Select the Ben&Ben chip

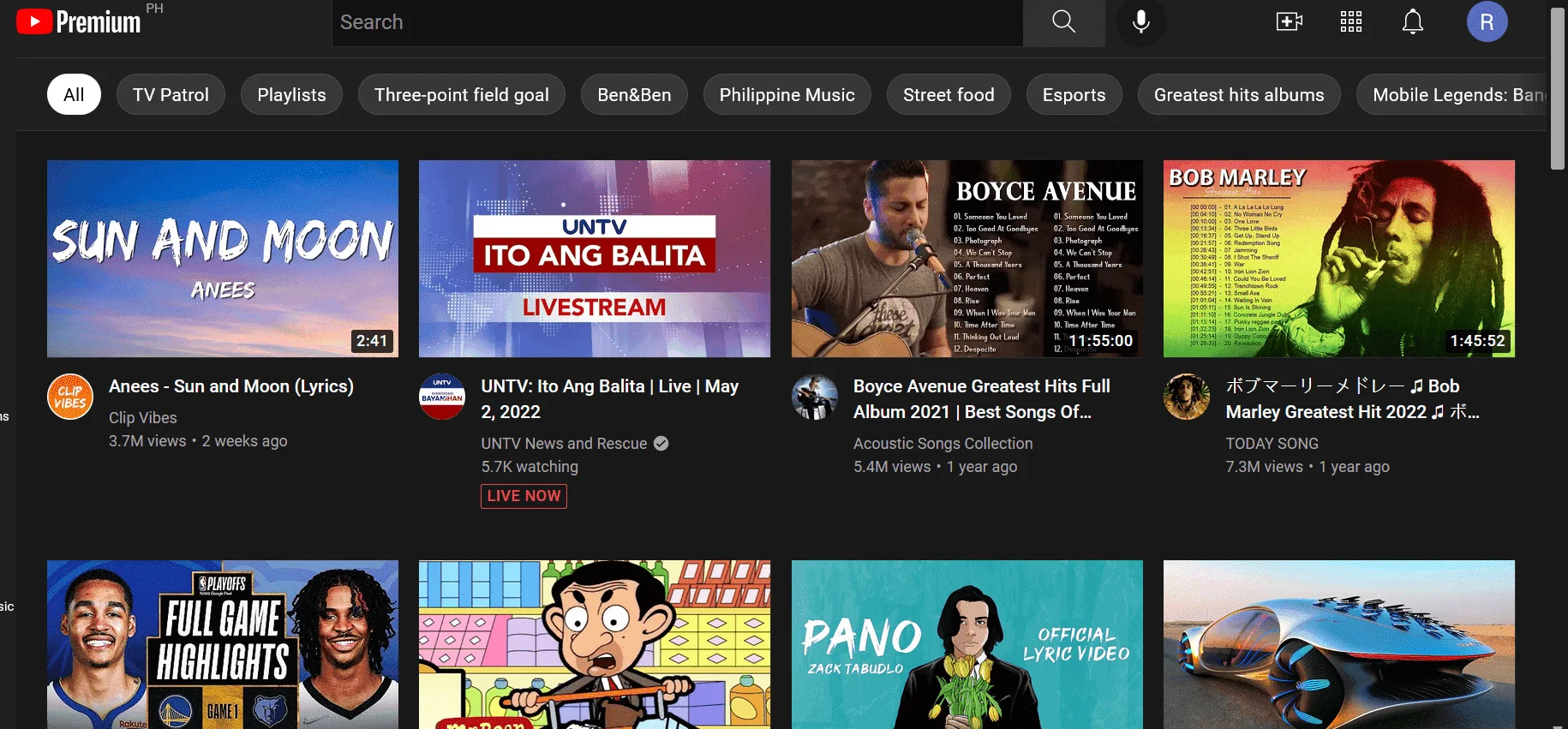[634, 94]
